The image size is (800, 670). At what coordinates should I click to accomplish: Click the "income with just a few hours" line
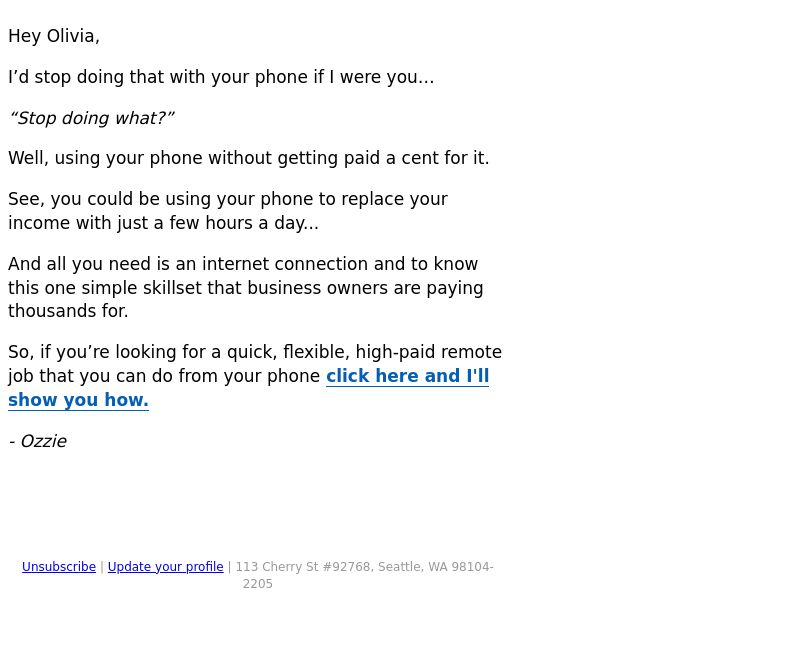coord(163,223)
